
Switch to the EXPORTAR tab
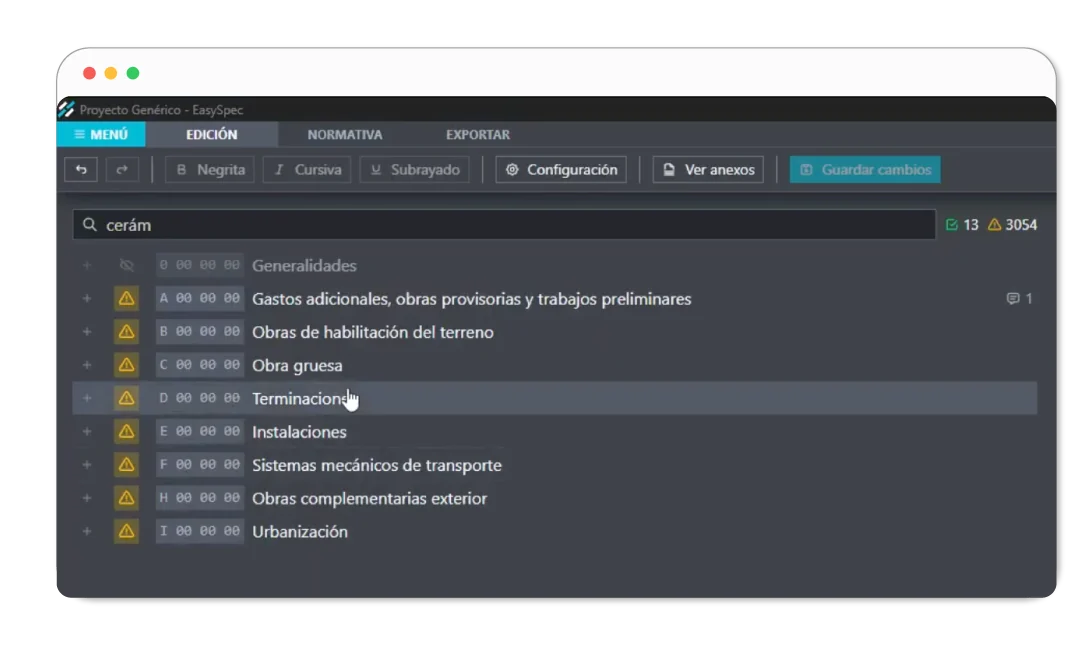[x=477, y=134]
